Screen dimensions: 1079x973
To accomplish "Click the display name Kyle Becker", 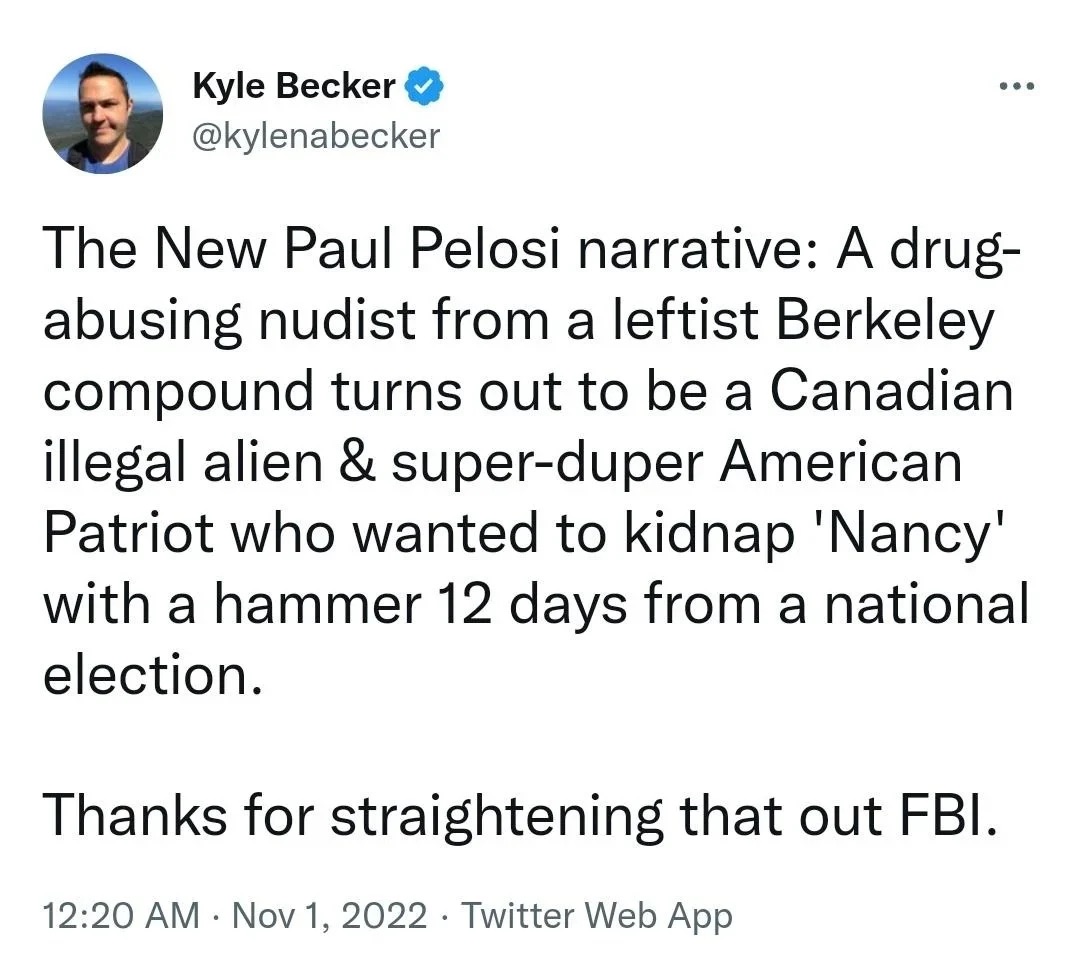I will [294, 88].
